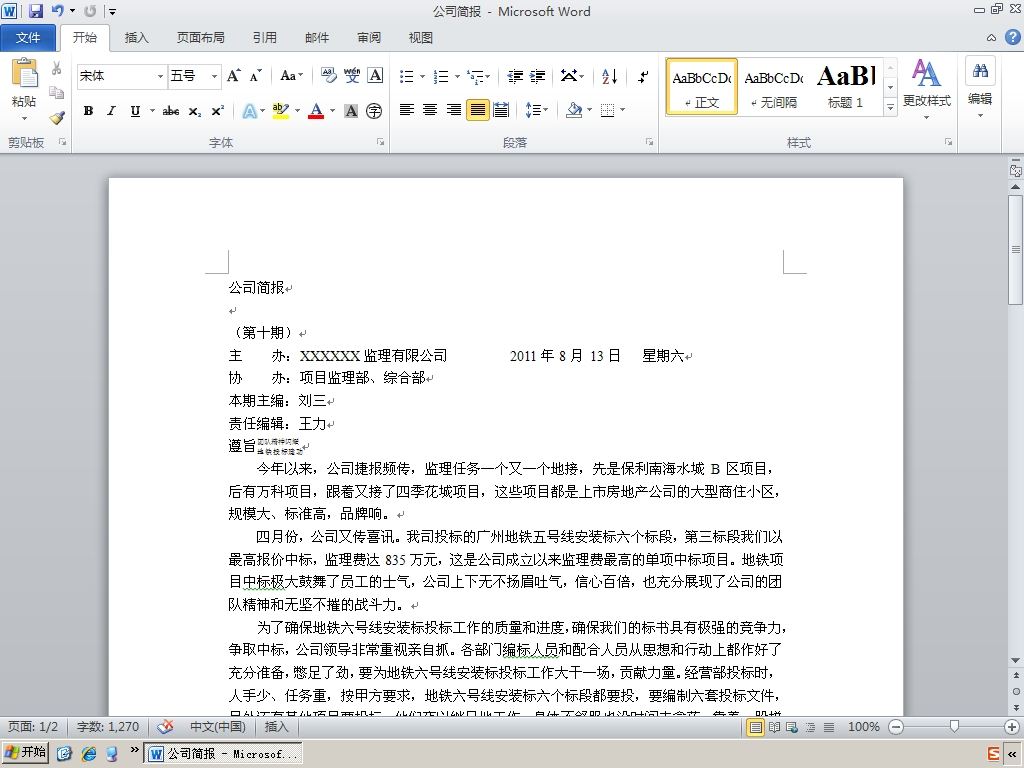Expand the styles gallery more arrow

click(x=890, y=107)
